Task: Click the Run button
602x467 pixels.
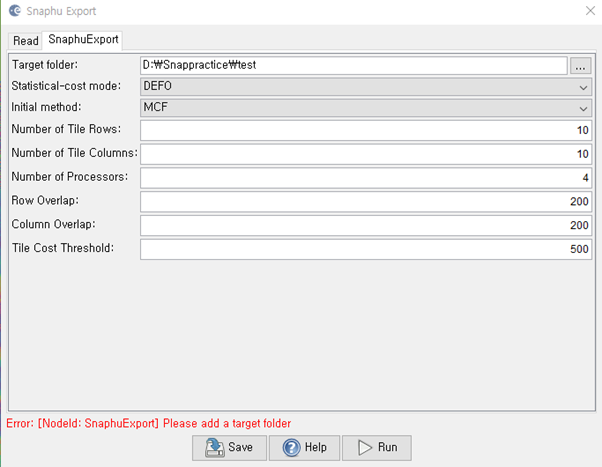Action: coord(377,448)
